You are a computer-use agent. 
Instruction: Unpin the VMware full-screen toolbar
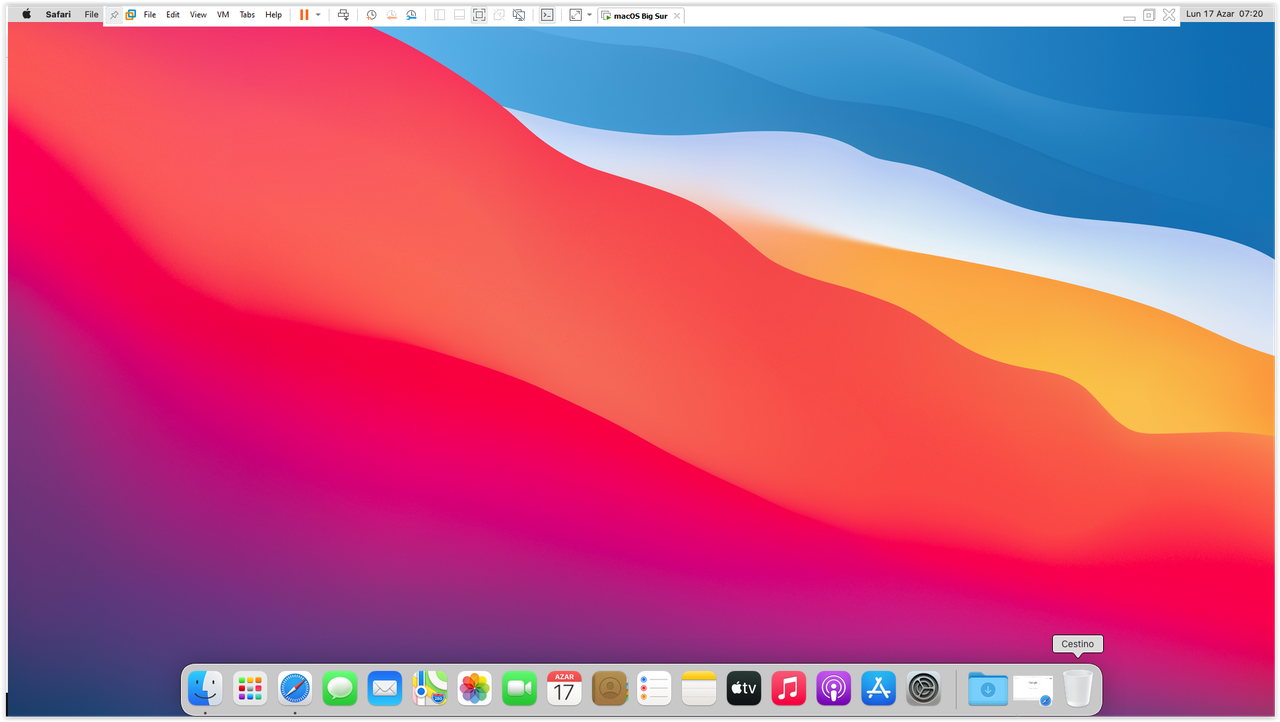pos(114,15)
